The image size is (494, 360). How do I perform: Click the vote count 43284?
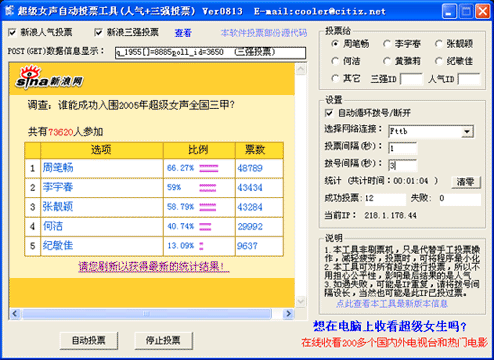point(250,207)
